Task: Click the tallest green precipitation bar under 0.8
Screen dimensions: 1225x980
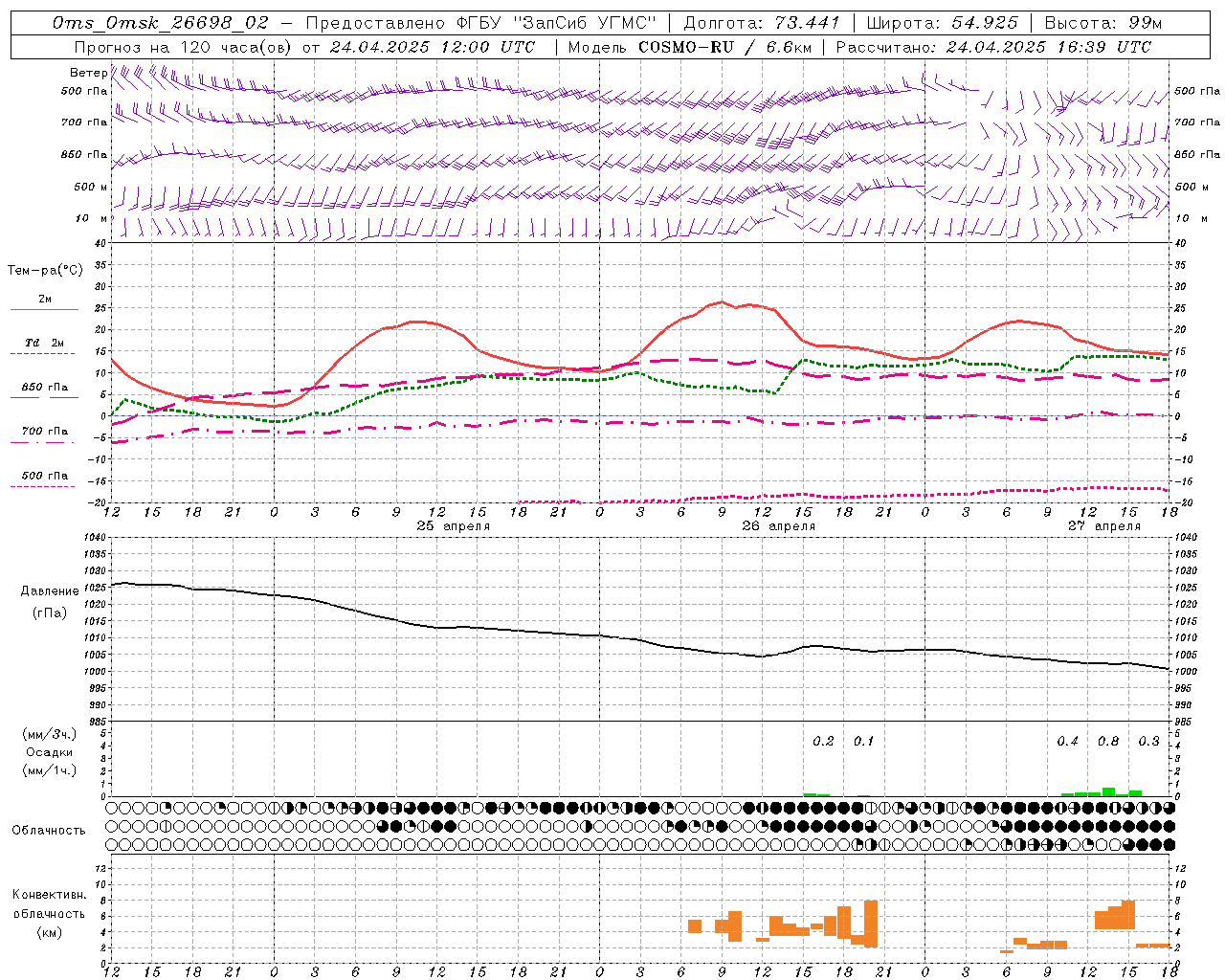Action: [x=1108, y=791]
